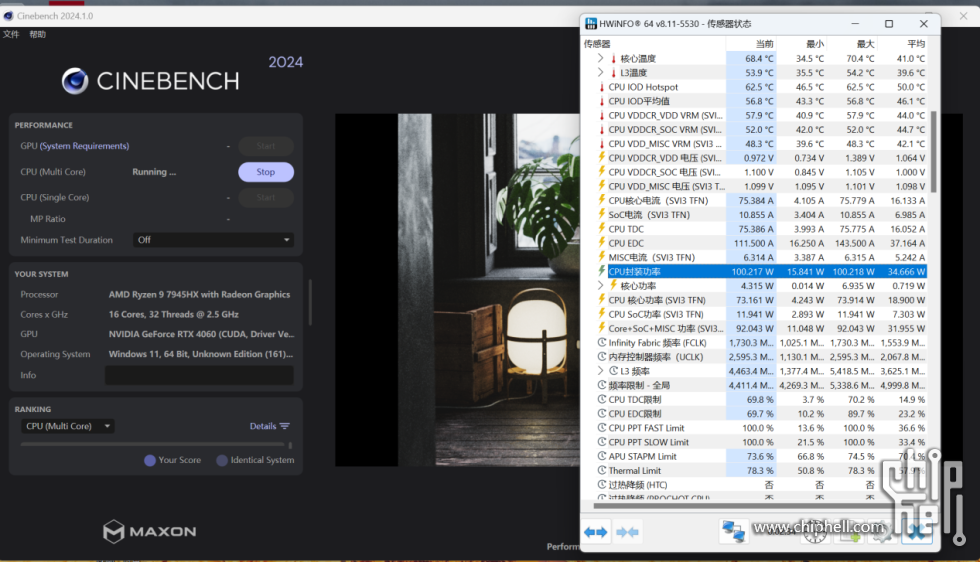The image size is (980, 562).
Task: Click the expand-all arrows icon in HWiNFO toolbar
Action: tap(596, 532)
